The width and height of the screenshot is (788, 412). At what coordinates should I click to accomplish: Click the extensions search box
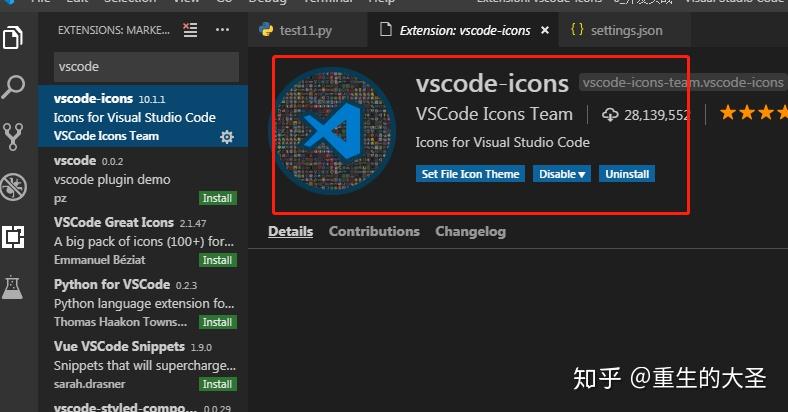(146, 67)
